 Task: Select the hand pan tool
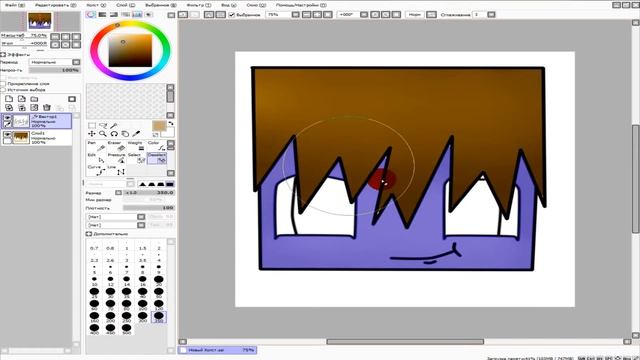(125, 134)
